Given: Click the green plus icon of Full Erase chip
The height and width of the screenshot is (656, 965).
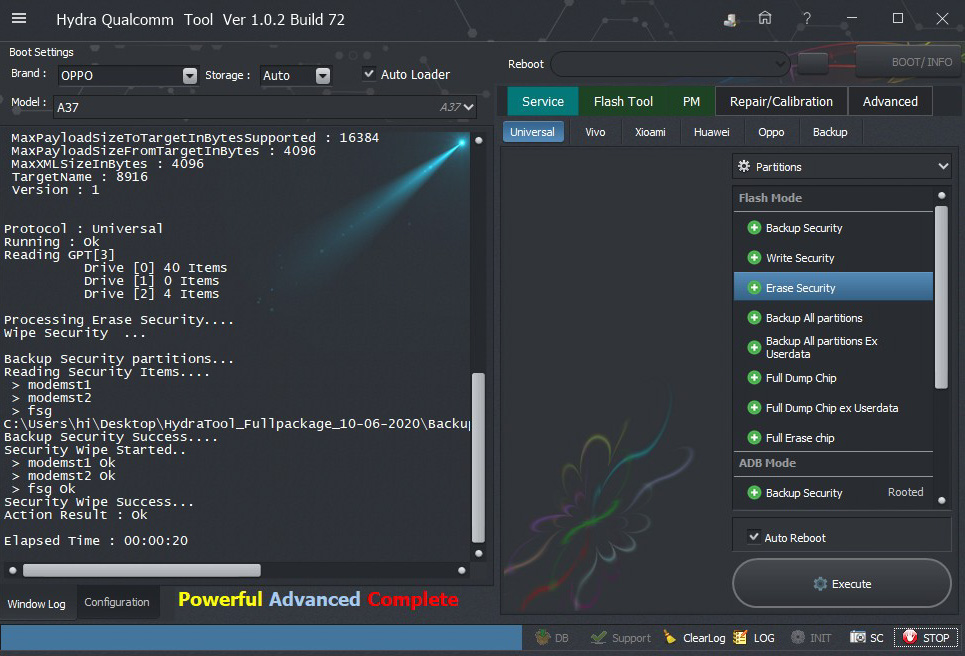Looking at the screenshot, I should (754, 438).
